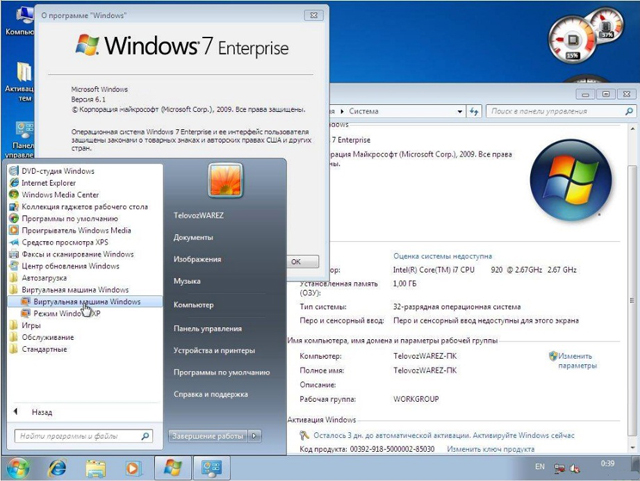
Task: Click OK in the About Windows dialog
Action: (x=302, y=262)
